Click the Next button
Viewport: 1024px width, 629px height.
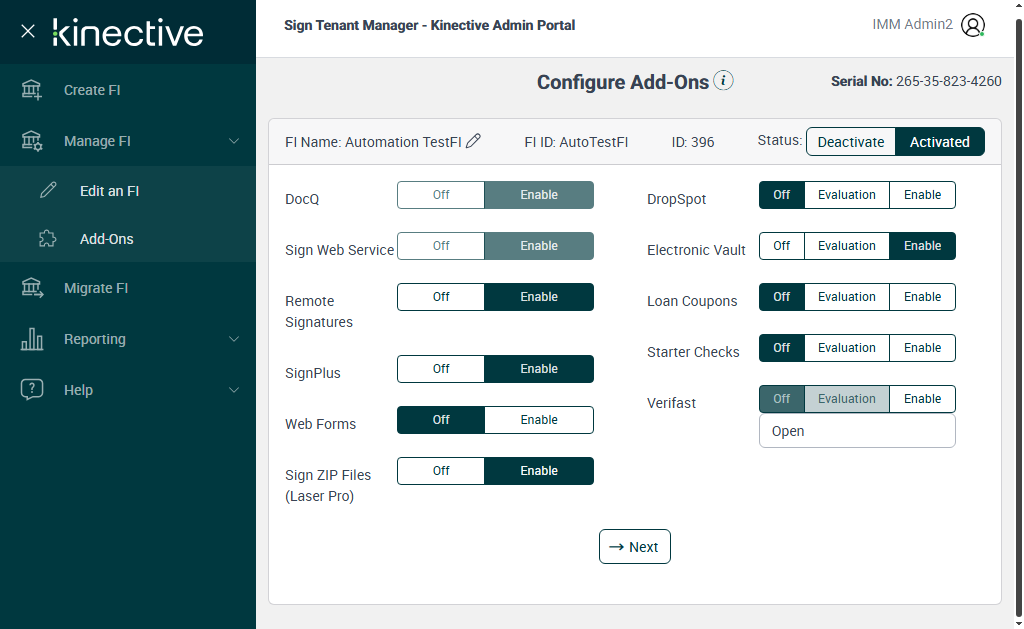coord(634,547)
